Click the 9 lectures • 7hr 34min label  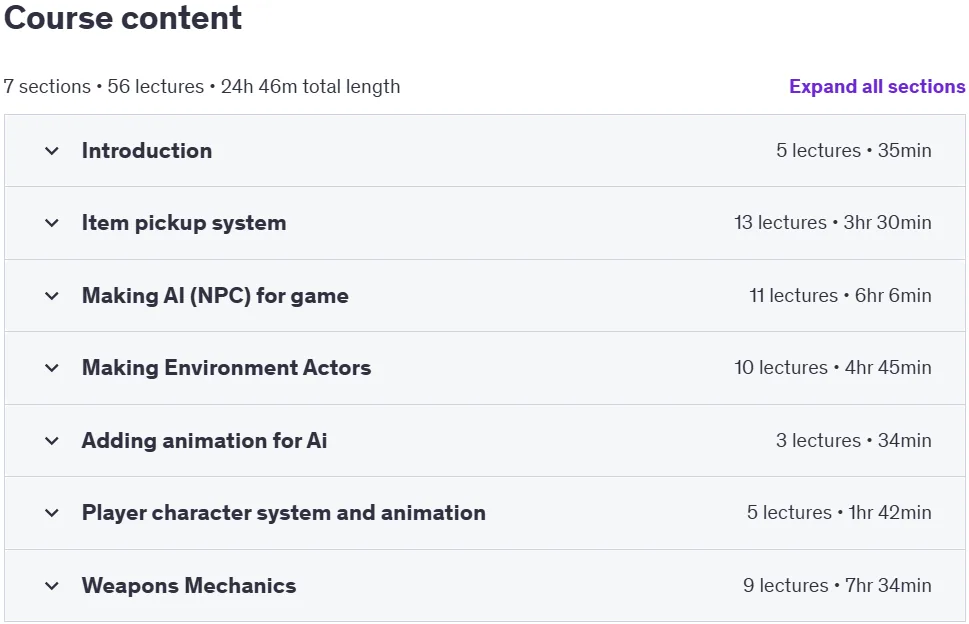pyautogui.click(x=837, y=586)
